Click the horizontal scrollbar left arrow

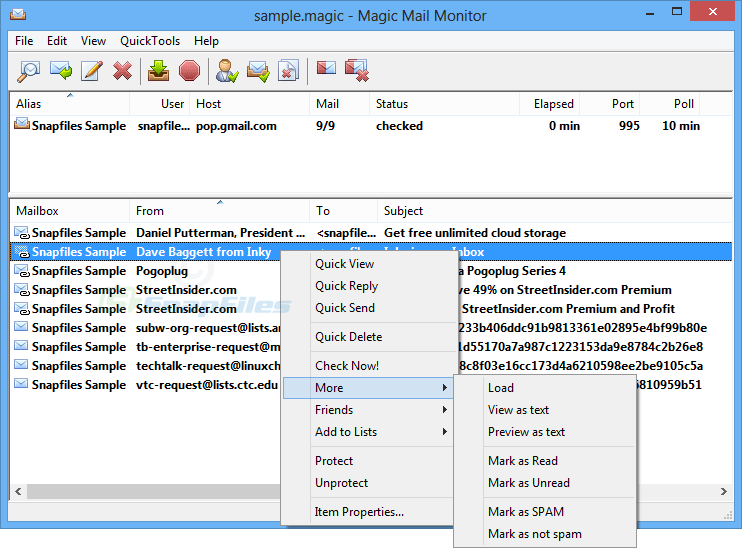pos(18,491)
